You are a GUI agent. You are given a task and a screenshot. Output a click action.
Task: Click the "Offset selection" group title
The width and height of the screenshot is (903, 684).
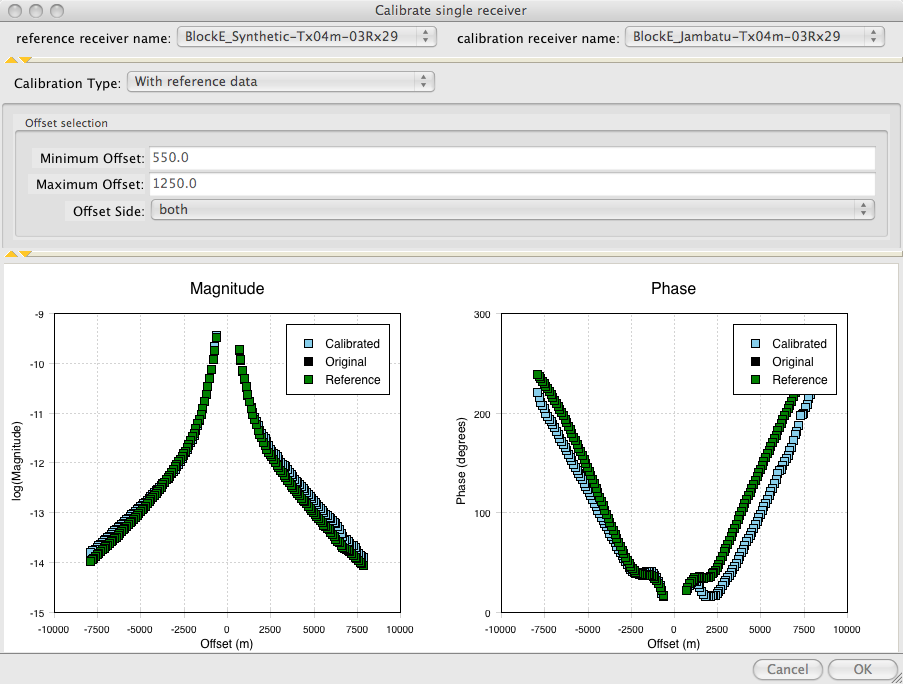[66, 123]
